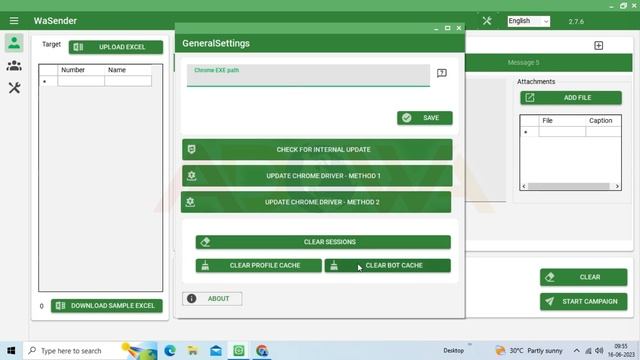Viewport: 640px width, 360px height.
Task: Click the Caption column header in attachments
Action: (x=603, y=121)
